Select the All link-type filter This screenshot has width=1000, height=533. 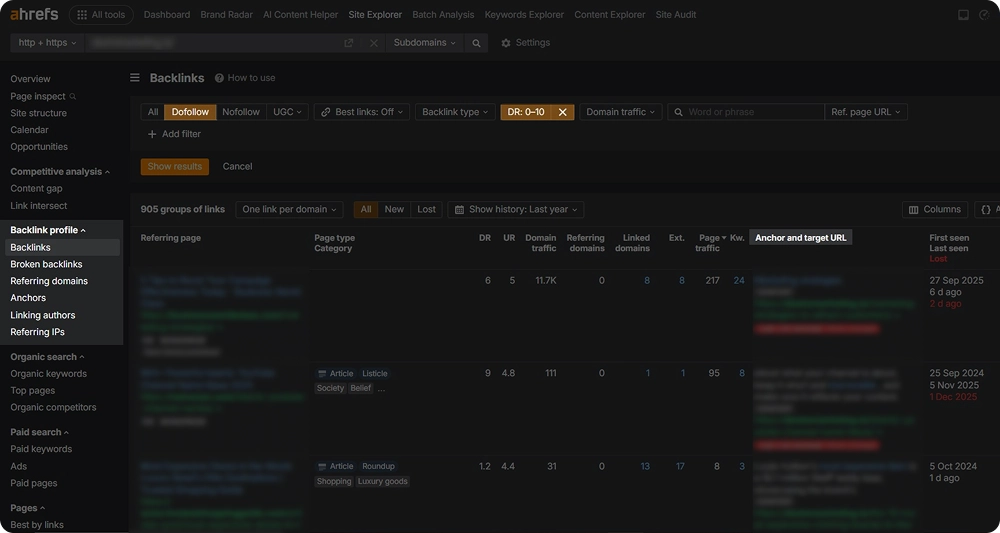(153, 112)
